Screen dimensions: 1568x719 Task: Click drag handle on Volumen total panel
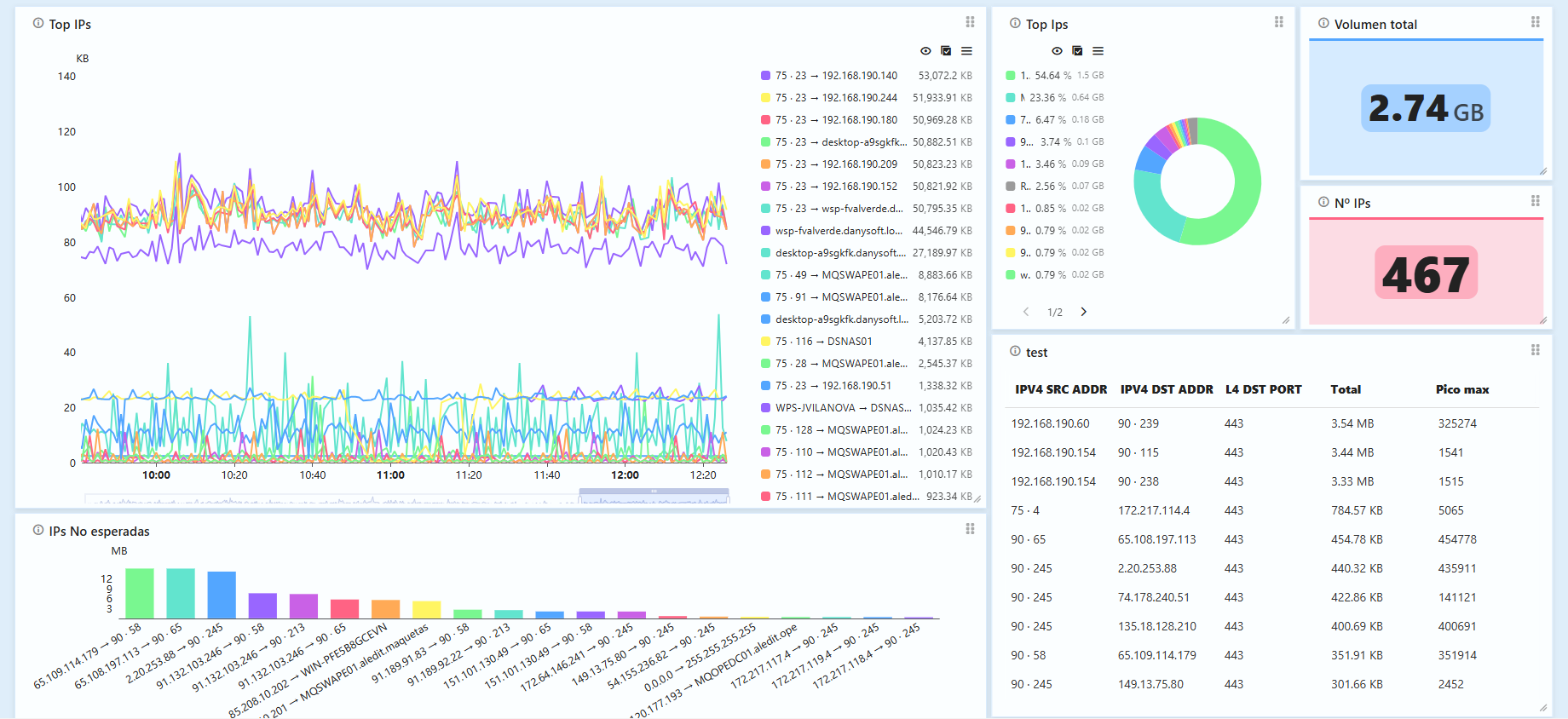click(x=1535, y=22)
